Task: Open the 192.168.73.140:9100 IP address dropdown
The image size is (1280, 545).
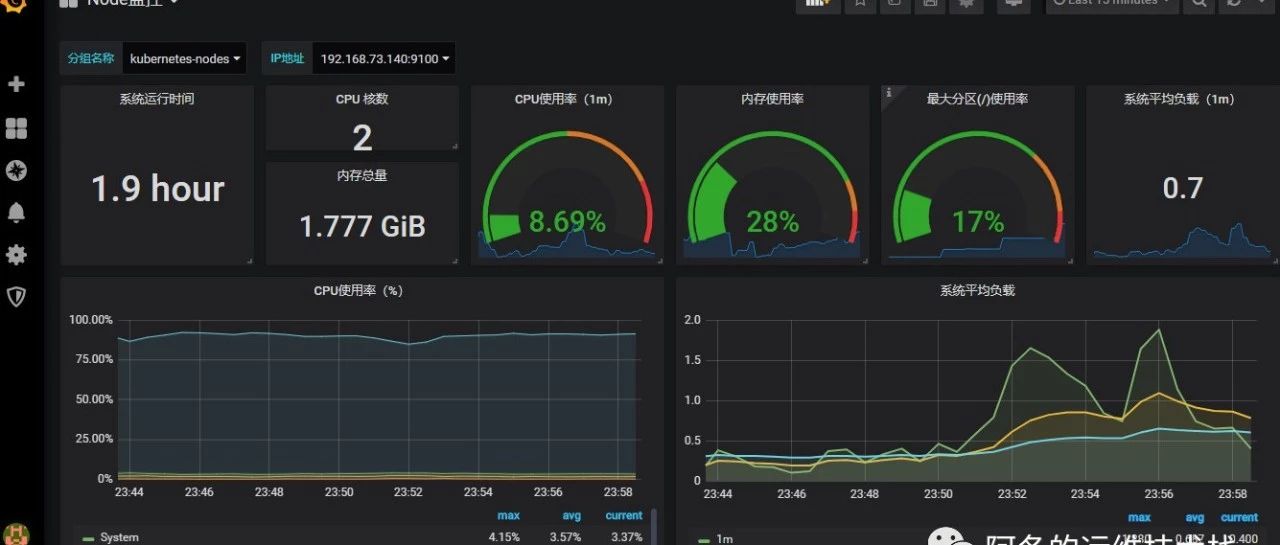Action: click(x=384, y=59)
